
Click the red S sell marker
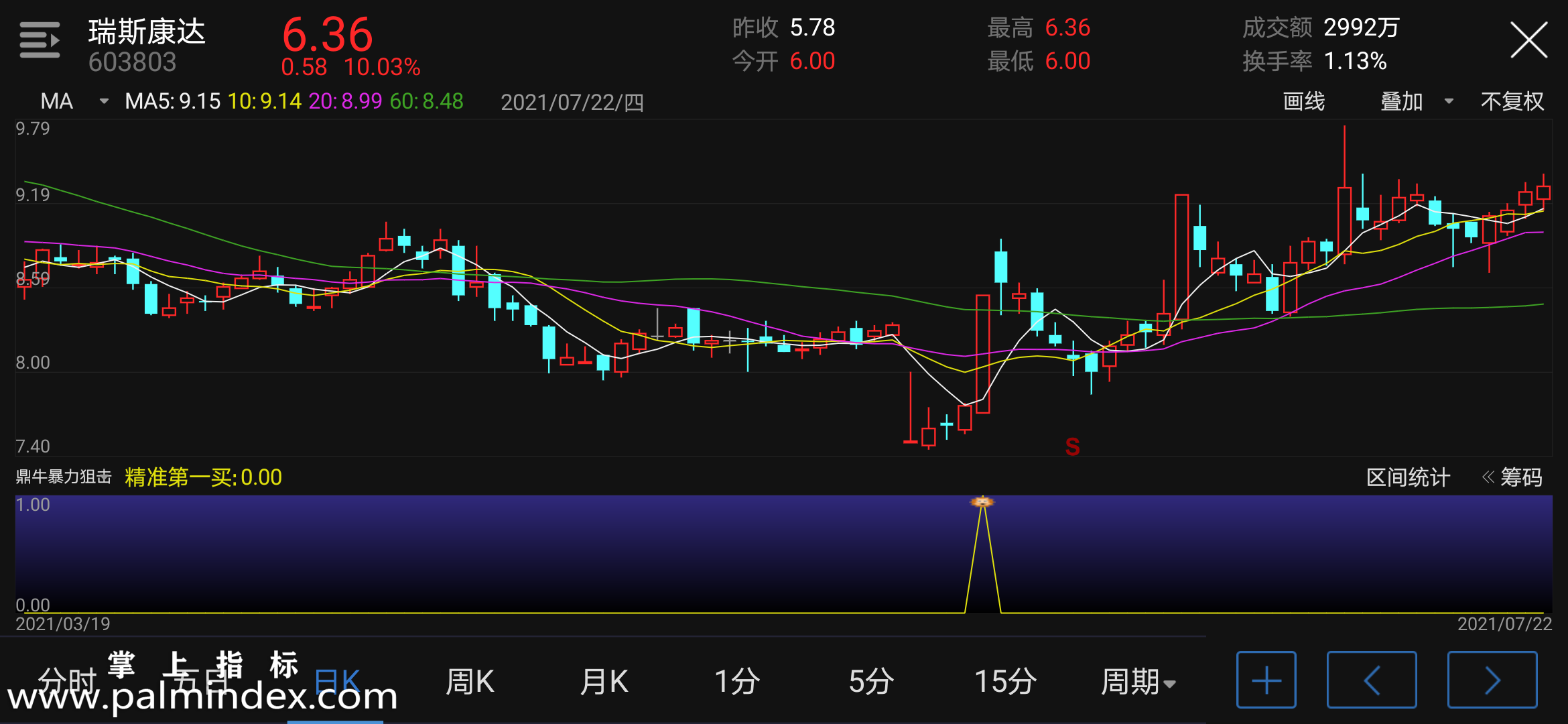click(x=1072, y=446)
